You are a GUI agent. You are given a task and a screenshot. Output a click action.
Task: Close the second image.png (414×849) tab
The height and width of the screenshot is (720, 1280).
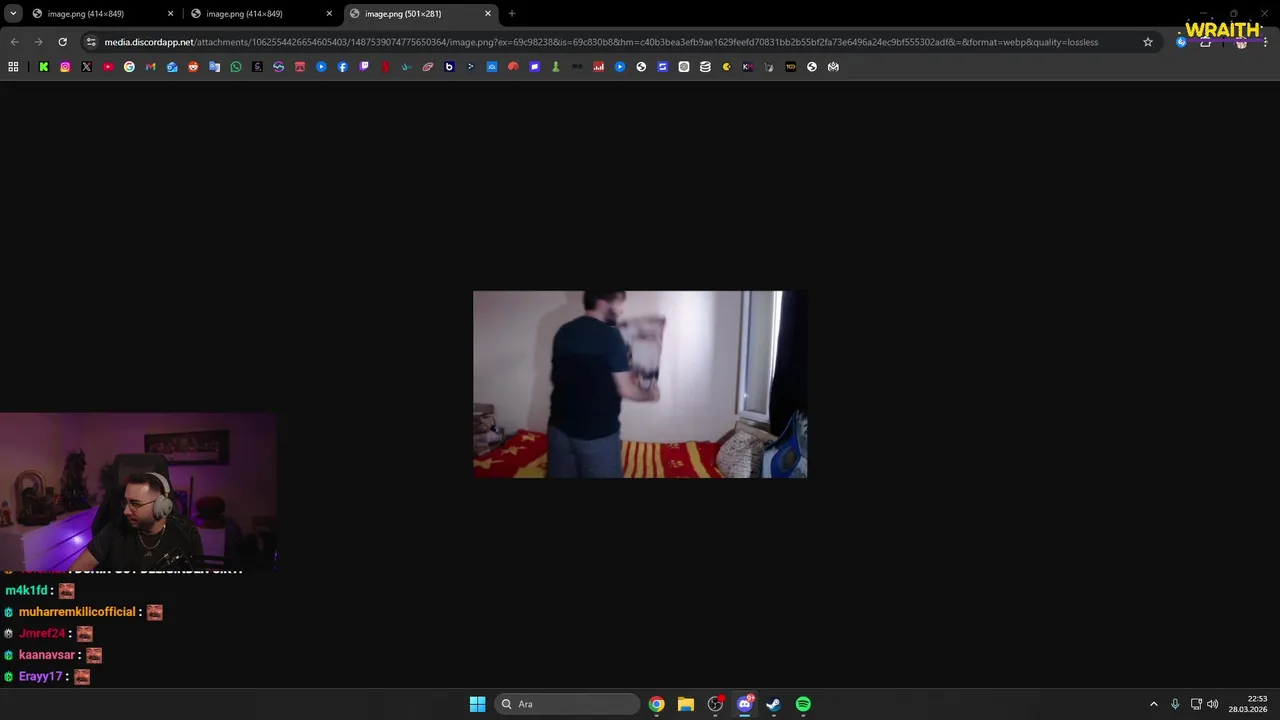point(329,14)
